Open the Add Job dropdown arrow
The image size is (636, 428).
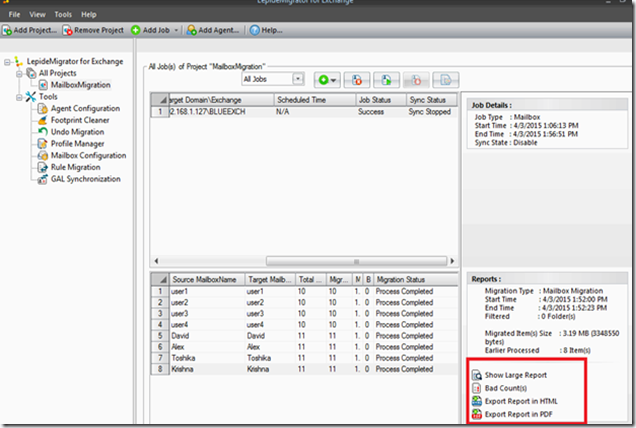pos(176,30)
